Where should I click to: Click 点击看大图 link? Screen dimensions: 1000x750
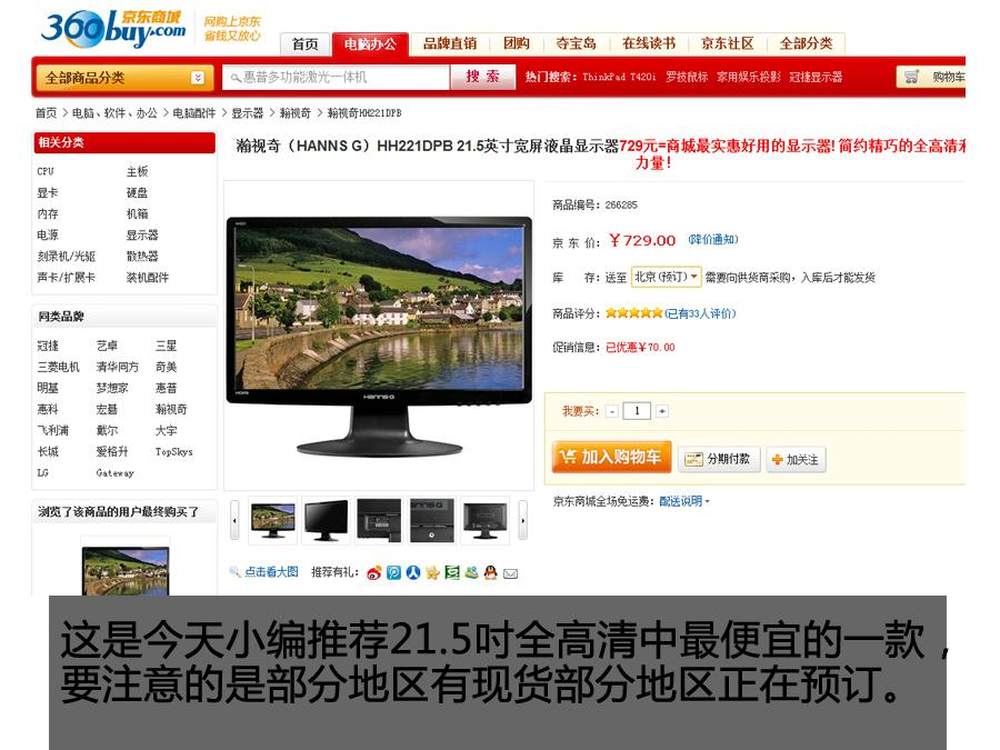pos(272,571)
